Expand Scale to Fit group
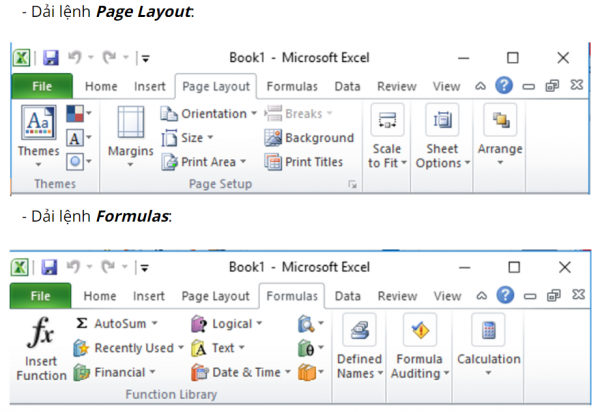The image size is (600, 412). pos(386,137)
